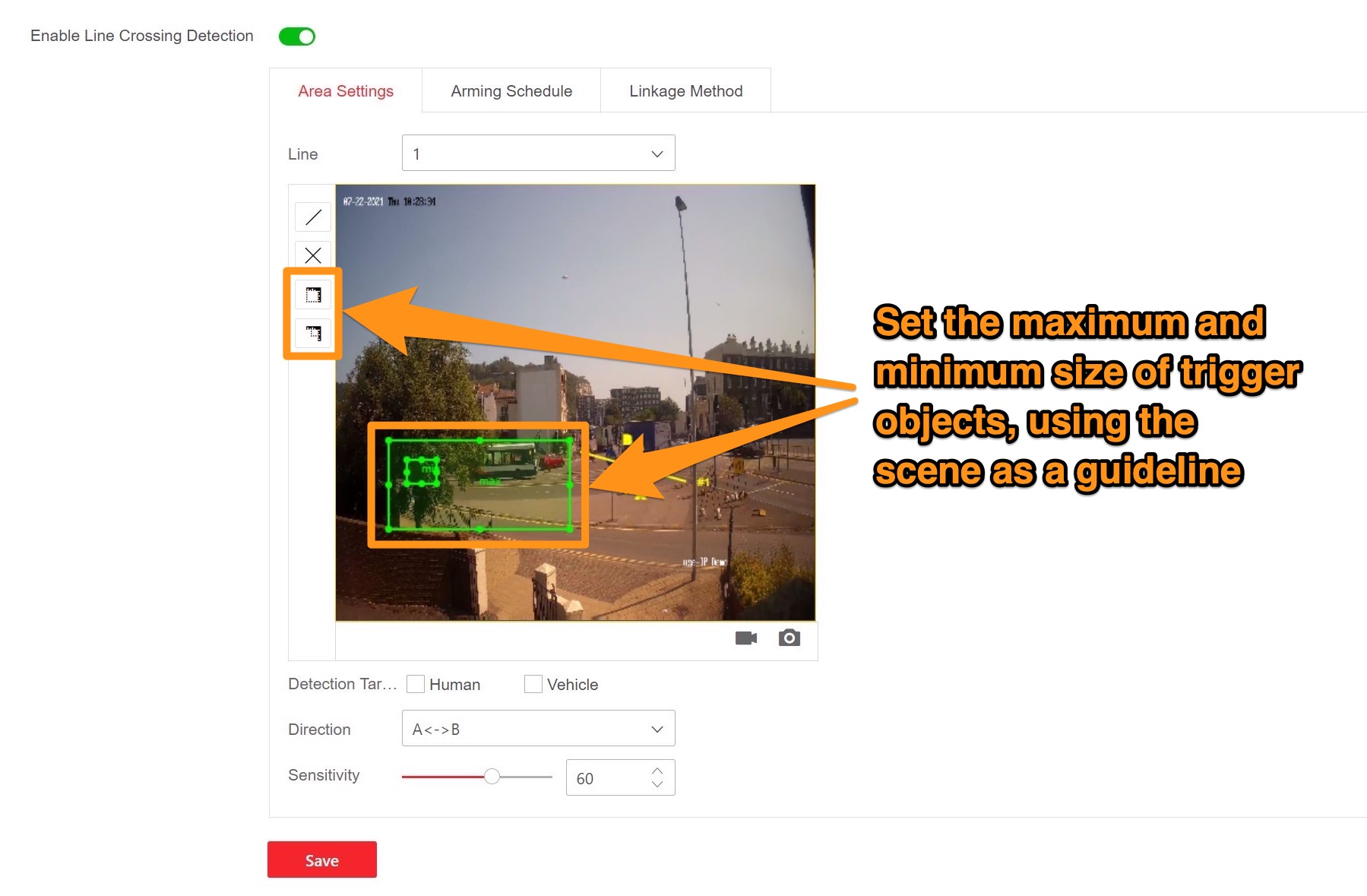Select the Area Settings tab
The width and height of the screenshot is (1367, 896).
pyautogui.click(x=346, y=91)
